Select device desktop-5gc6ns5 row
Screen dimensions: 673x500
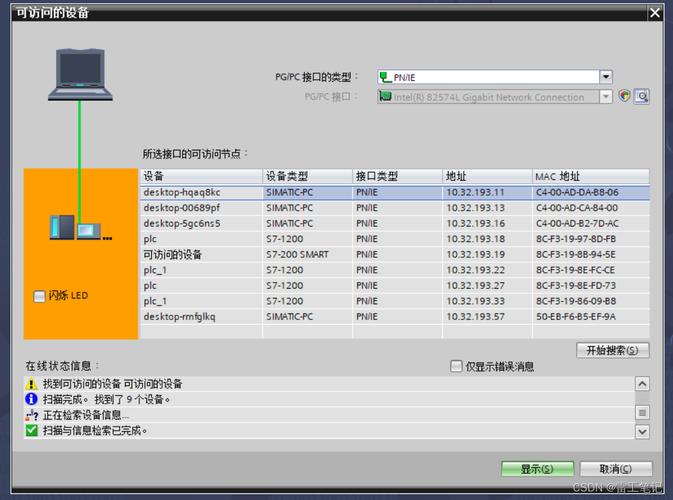[395, 223]
